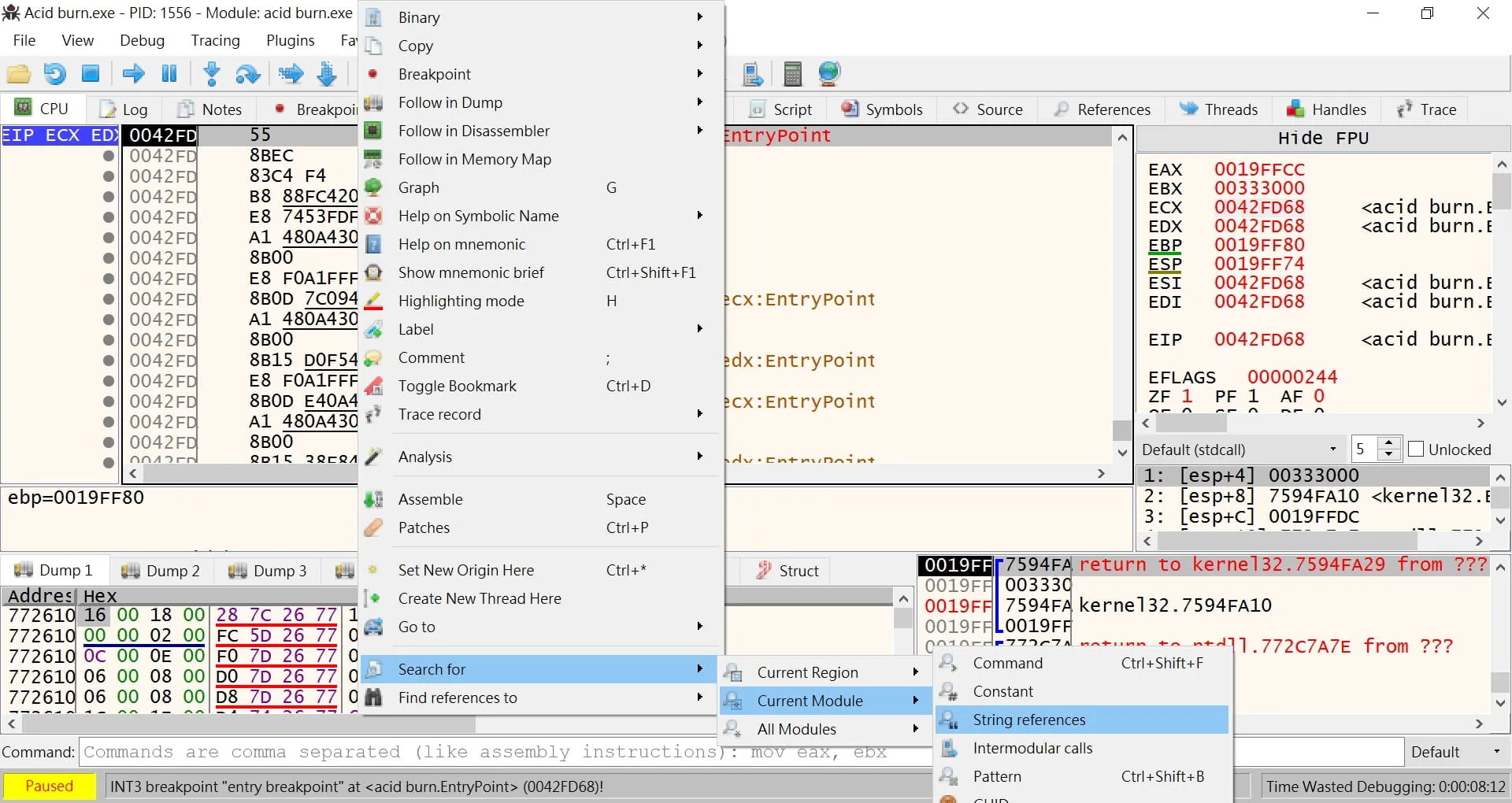The height and width of the screenshot is (803, 1512).
Task: Open the calculator toolbar icon
Action: [792, 74]
